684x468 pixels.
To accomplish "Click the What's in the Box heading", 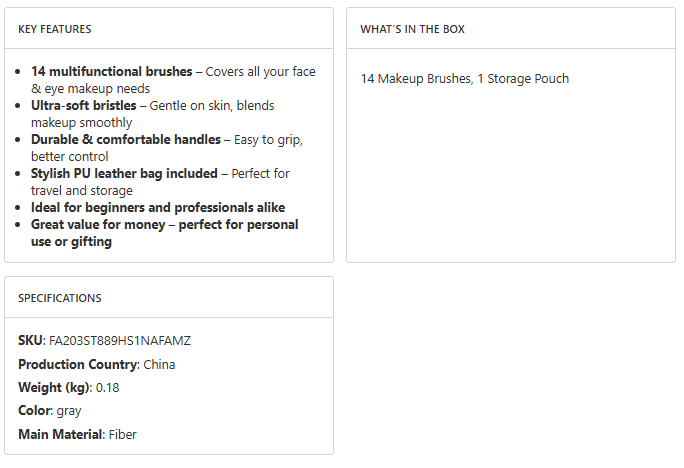I will coord(412,29).
